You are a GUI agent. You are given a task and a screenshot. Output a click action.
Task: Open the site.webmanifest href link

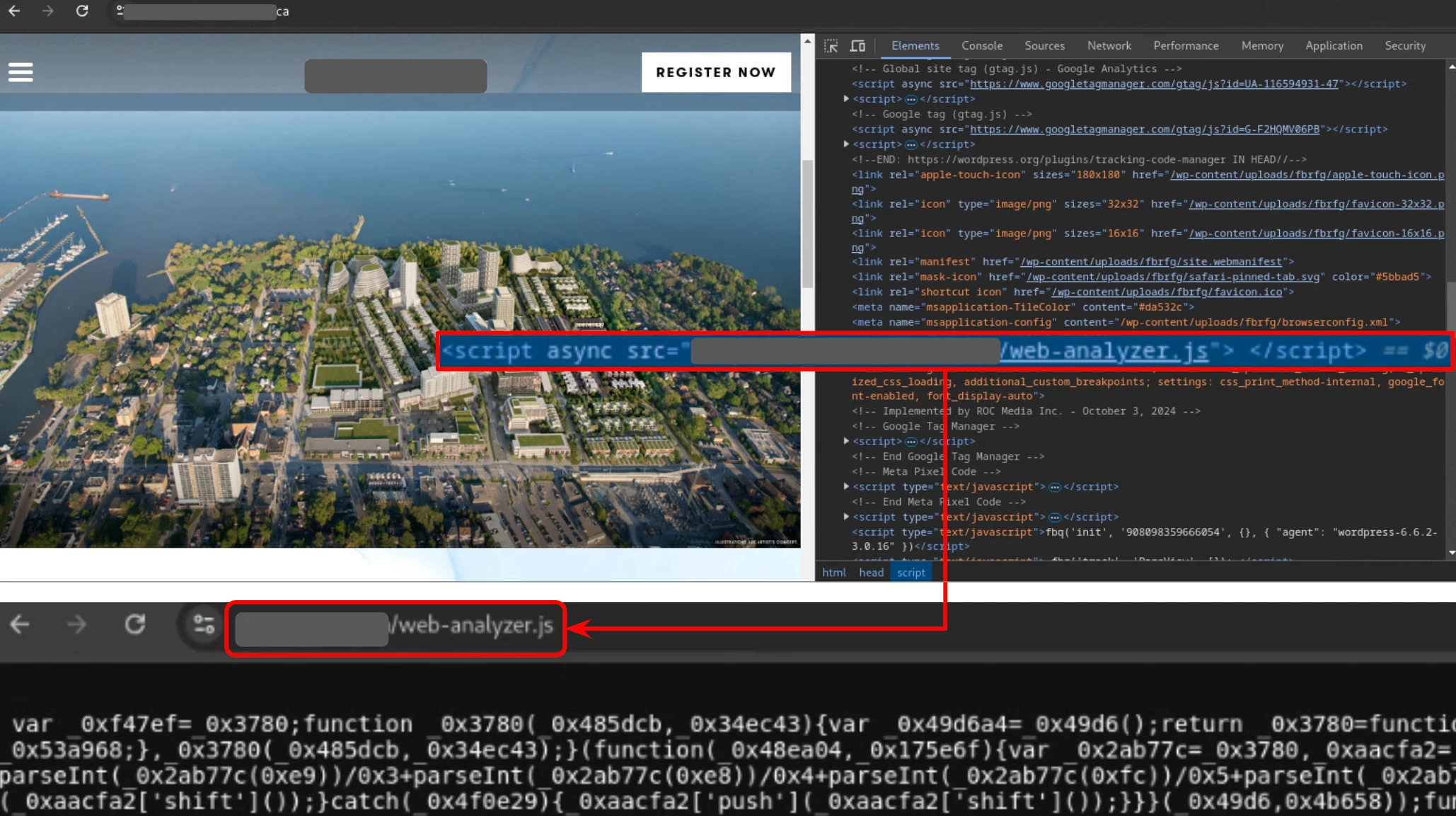click(1151, 263)
